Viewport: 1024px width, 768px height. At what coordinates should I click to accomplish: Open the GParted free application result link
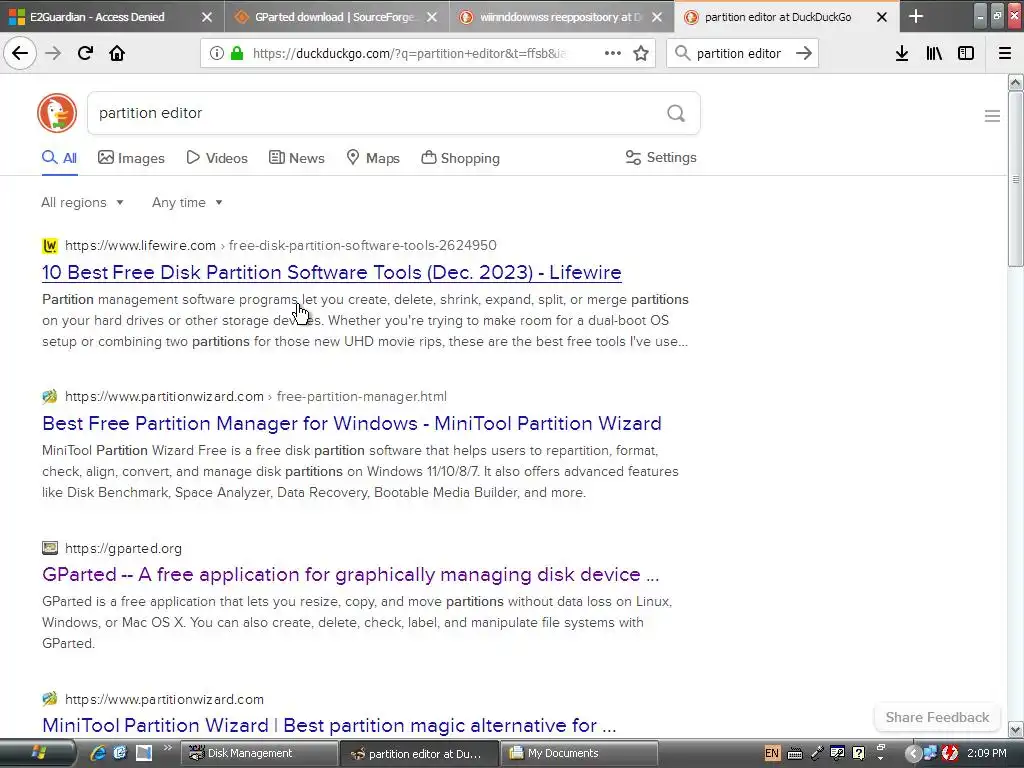[351, 575]
